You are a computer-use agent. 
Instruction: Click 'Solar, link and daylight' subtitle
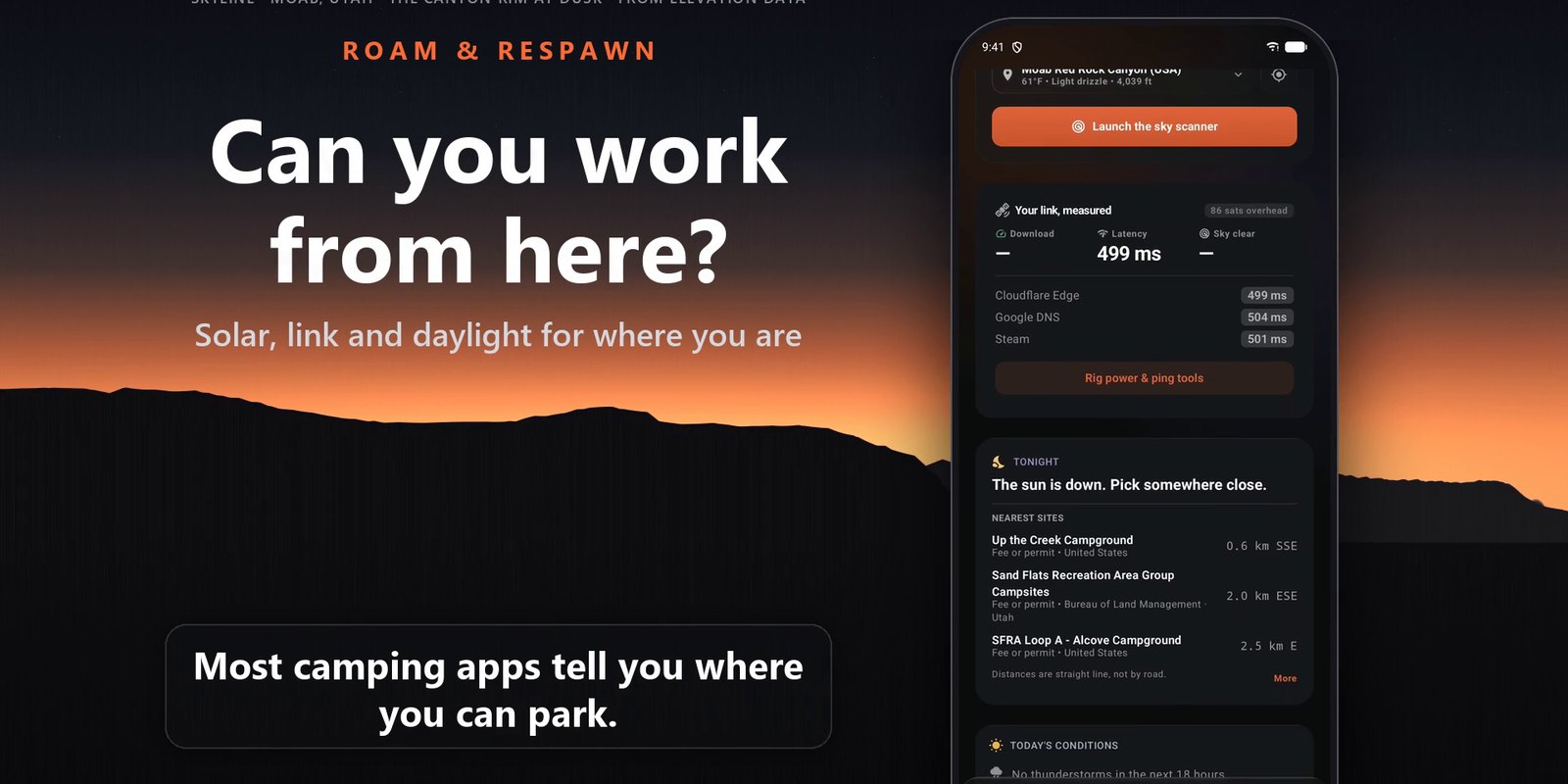(x=498, y=335)
